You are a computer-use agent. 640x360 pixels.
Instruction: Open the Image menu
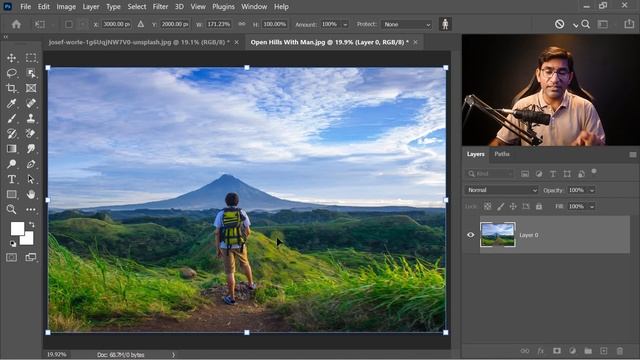[66, 7]
